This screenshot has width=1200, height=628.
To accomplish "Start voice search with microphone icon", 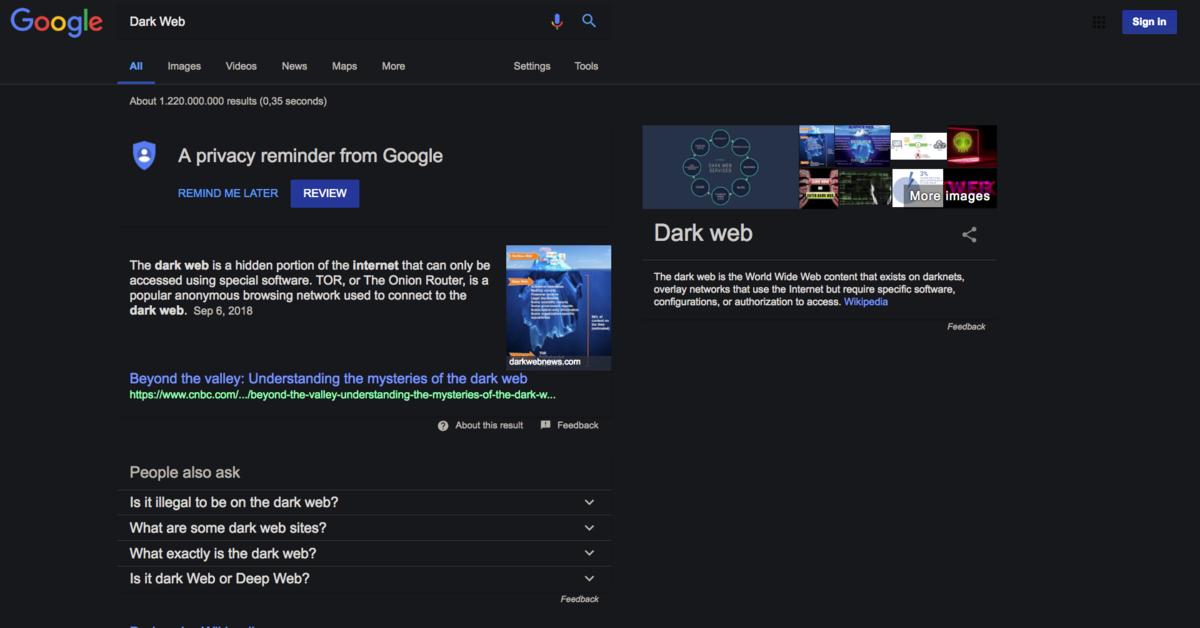I will (557, 21).
